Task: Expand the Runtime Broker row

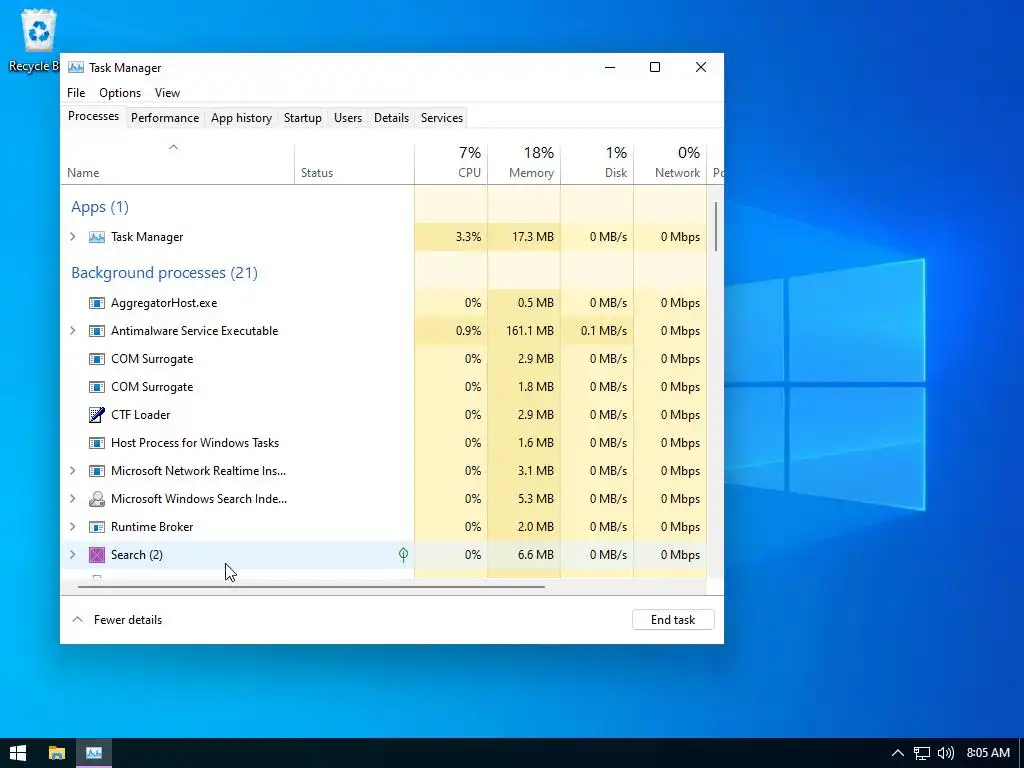Action: tap(72, 527)
